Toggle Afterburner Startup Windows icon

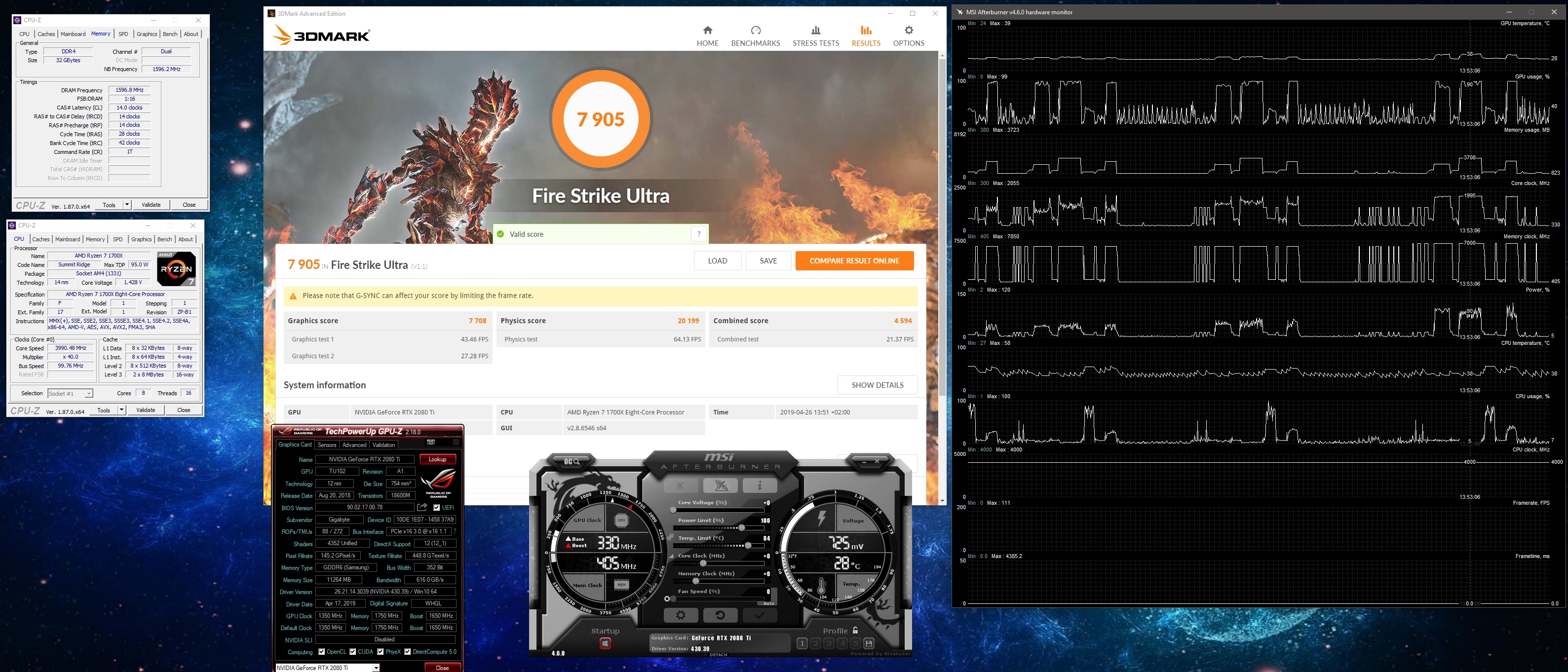coord(605,643)
